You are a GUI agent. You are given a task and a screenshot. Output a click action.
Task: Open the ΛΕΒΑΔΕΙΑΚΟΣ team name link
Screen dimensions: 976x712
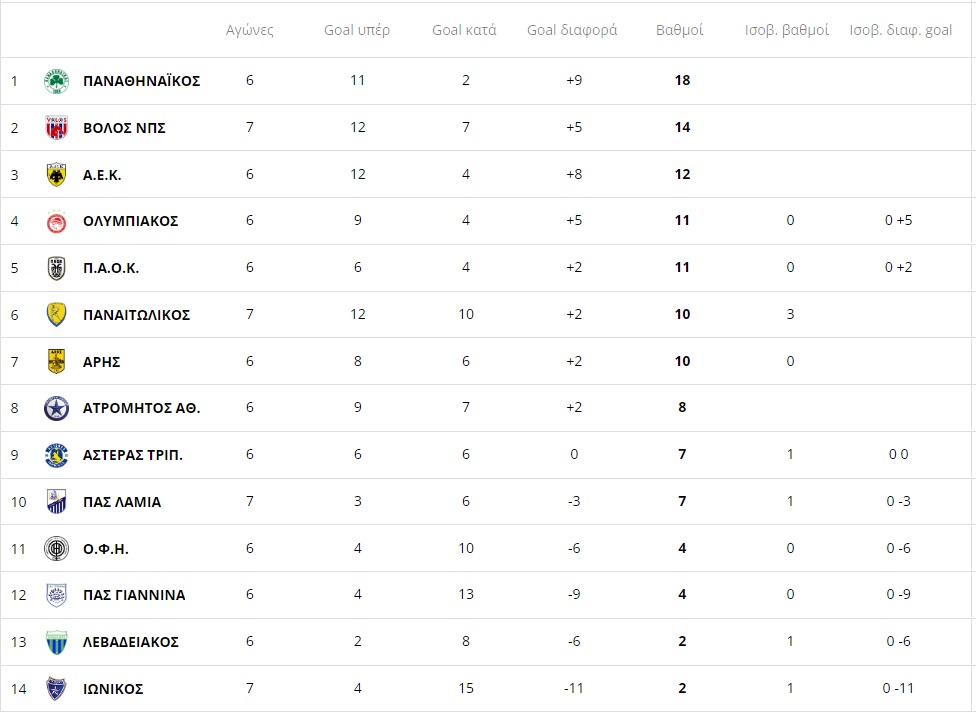point(131,642)
